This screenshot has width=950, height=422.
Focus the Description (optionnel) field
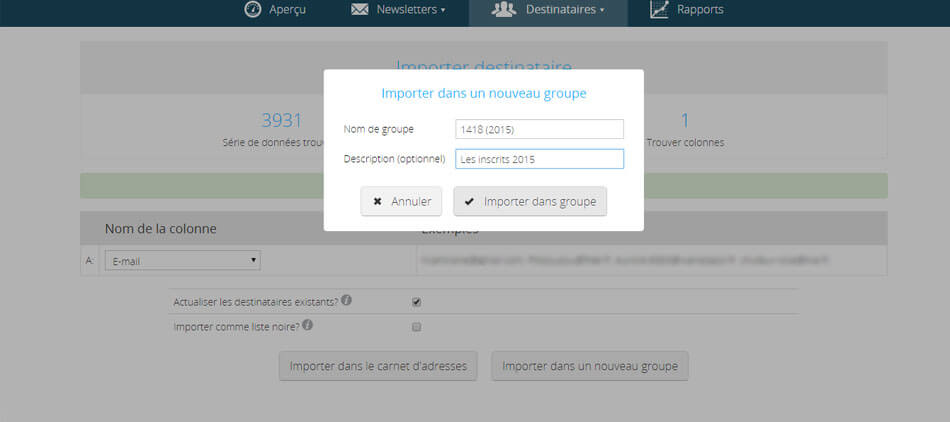539,159
